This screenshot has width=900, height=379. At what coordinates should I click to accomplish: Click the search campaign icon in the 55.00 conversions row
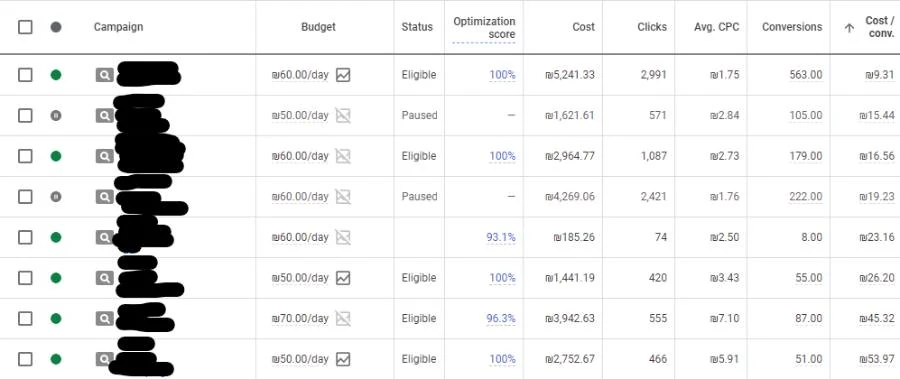click(x=104, y=278)
